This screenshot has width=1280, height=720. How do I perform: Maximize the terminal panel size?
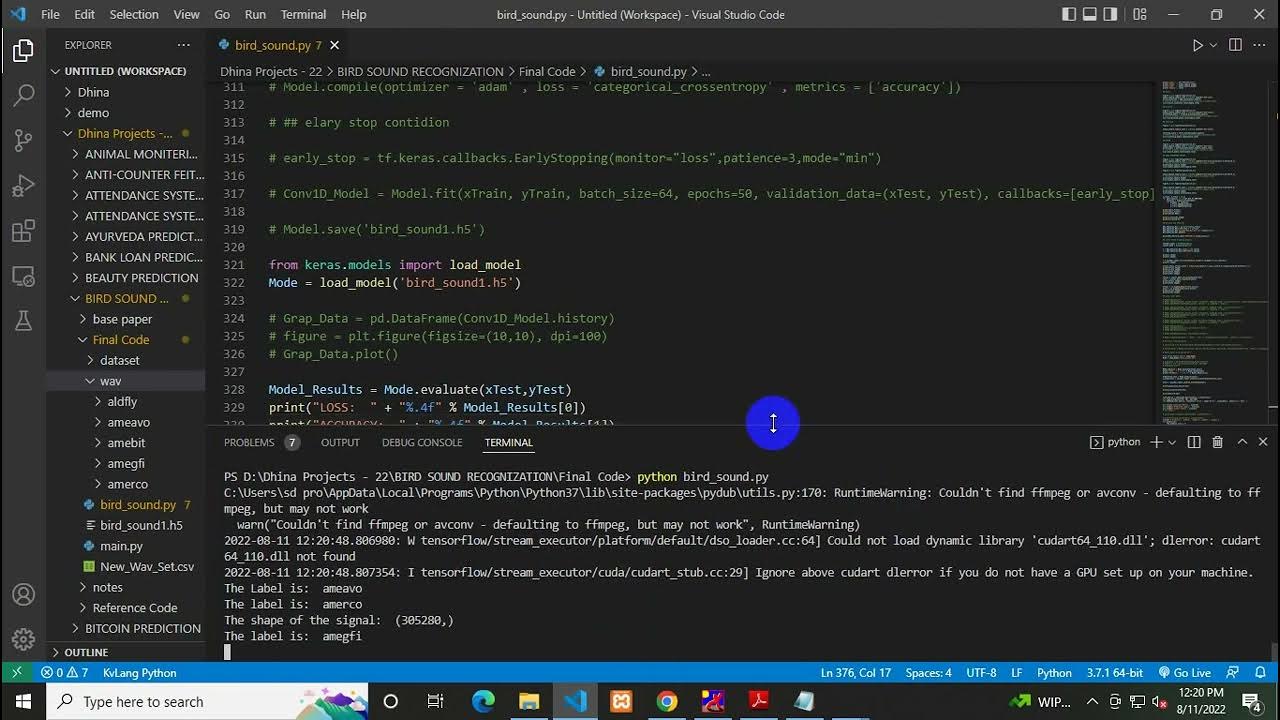tap(1242, 442)
